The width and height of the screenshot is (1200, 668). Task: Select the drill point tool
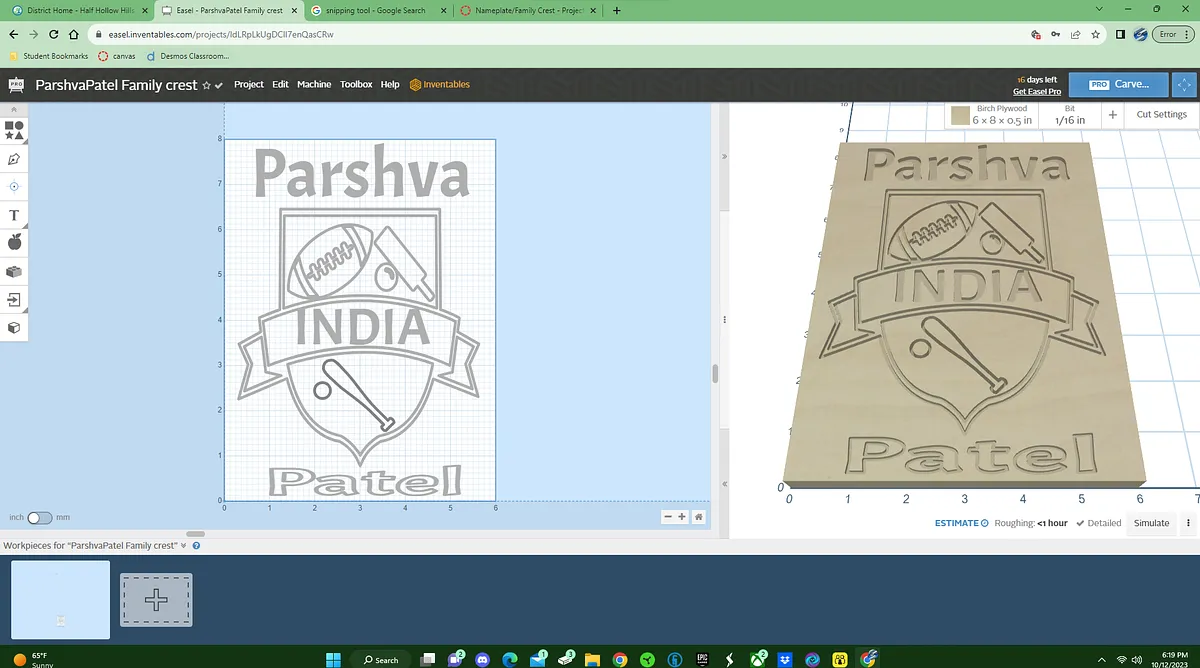point(15,187)
